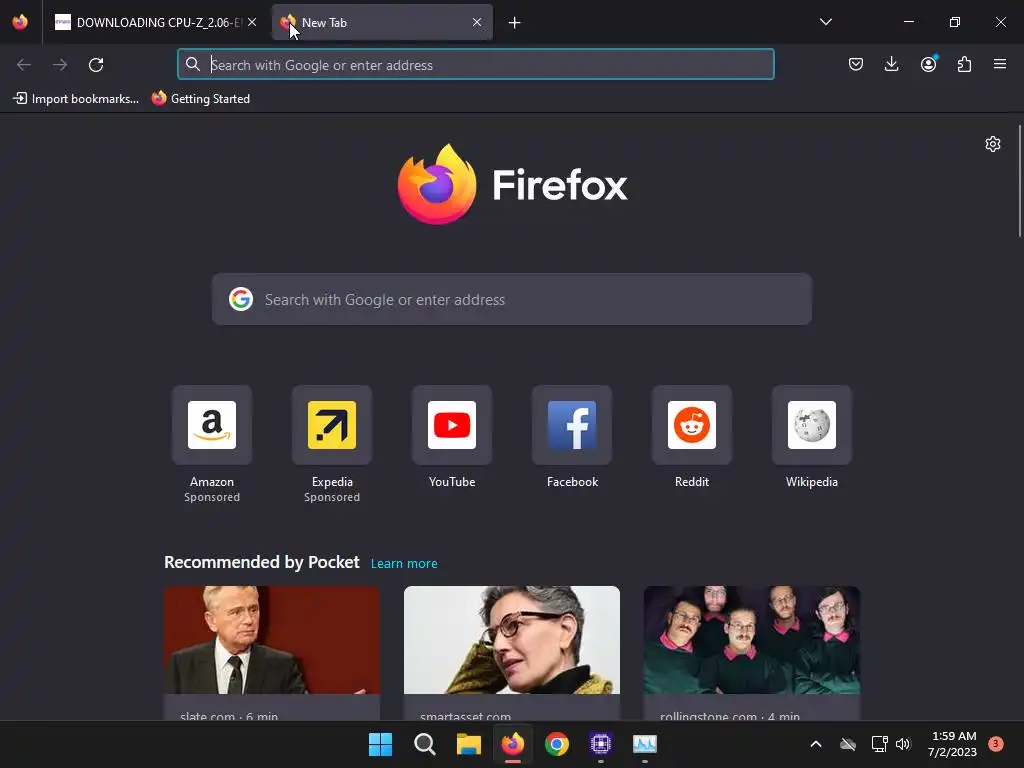The height and width of the screenshot is (768, 1024).
Task: Switch to the DOWNLOADING CPU-Z tab
Action: [x=155, y=22]
